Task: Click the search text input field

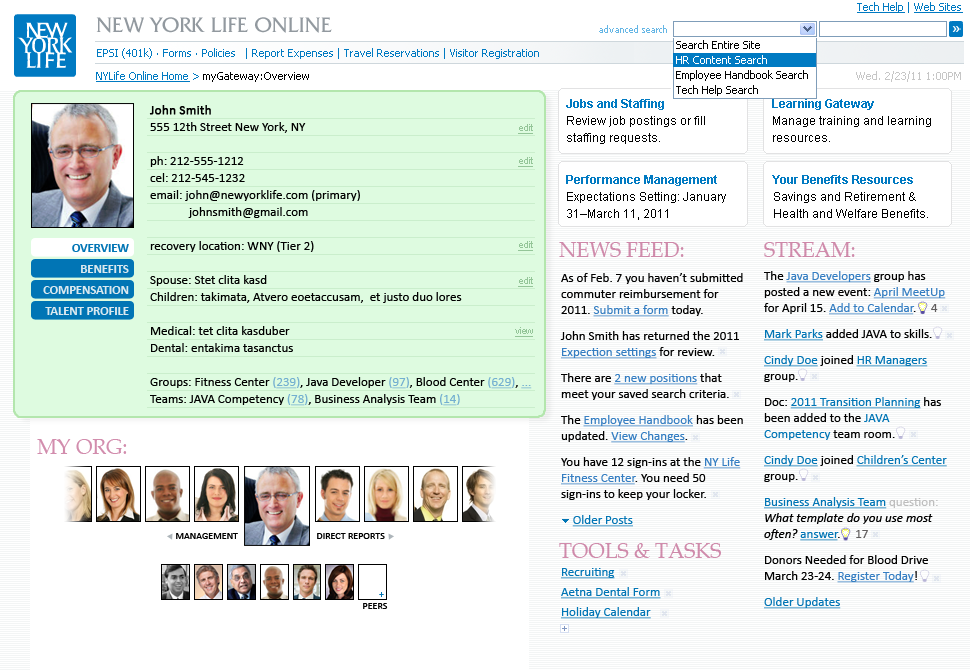Action: [883, 29]
